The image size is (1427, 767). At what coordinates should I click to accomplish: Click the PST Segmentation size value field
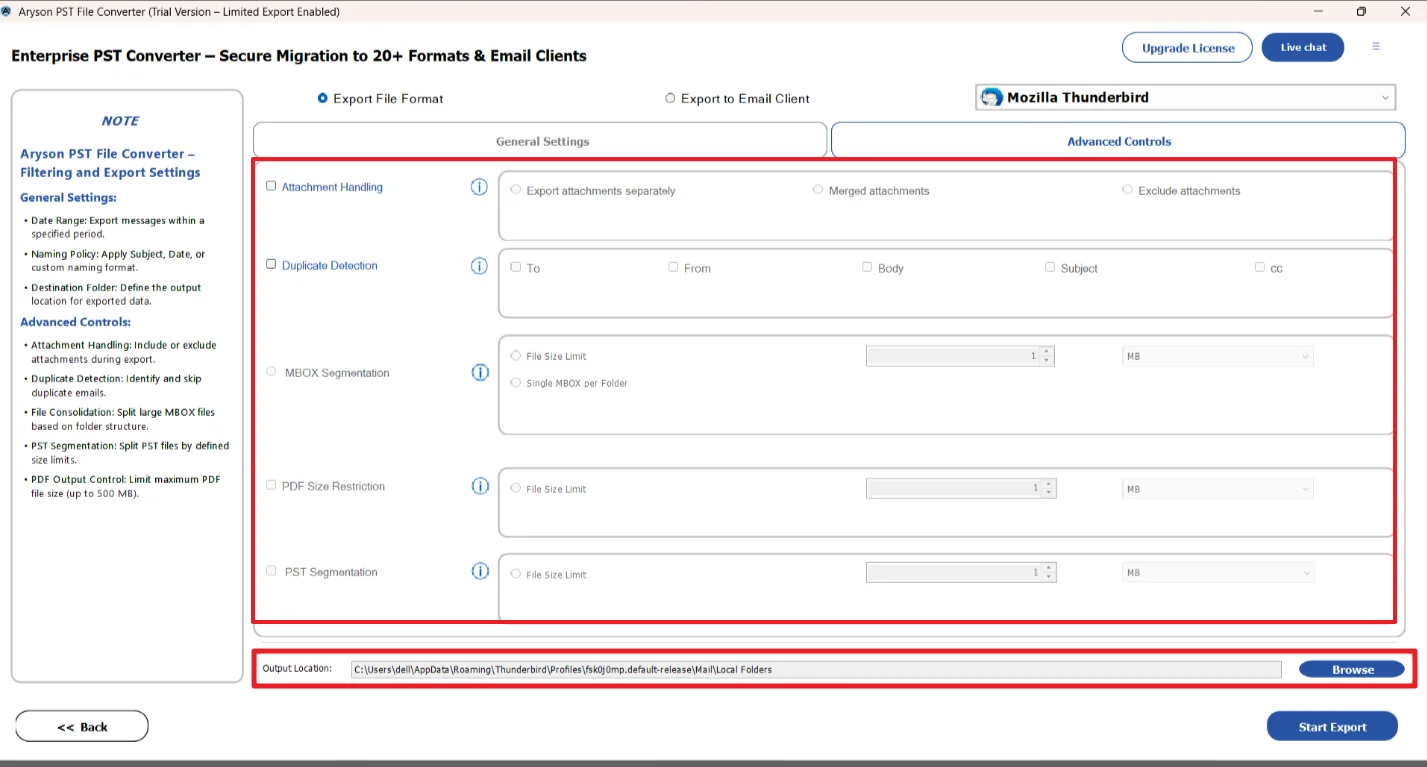tap(953, 573)
